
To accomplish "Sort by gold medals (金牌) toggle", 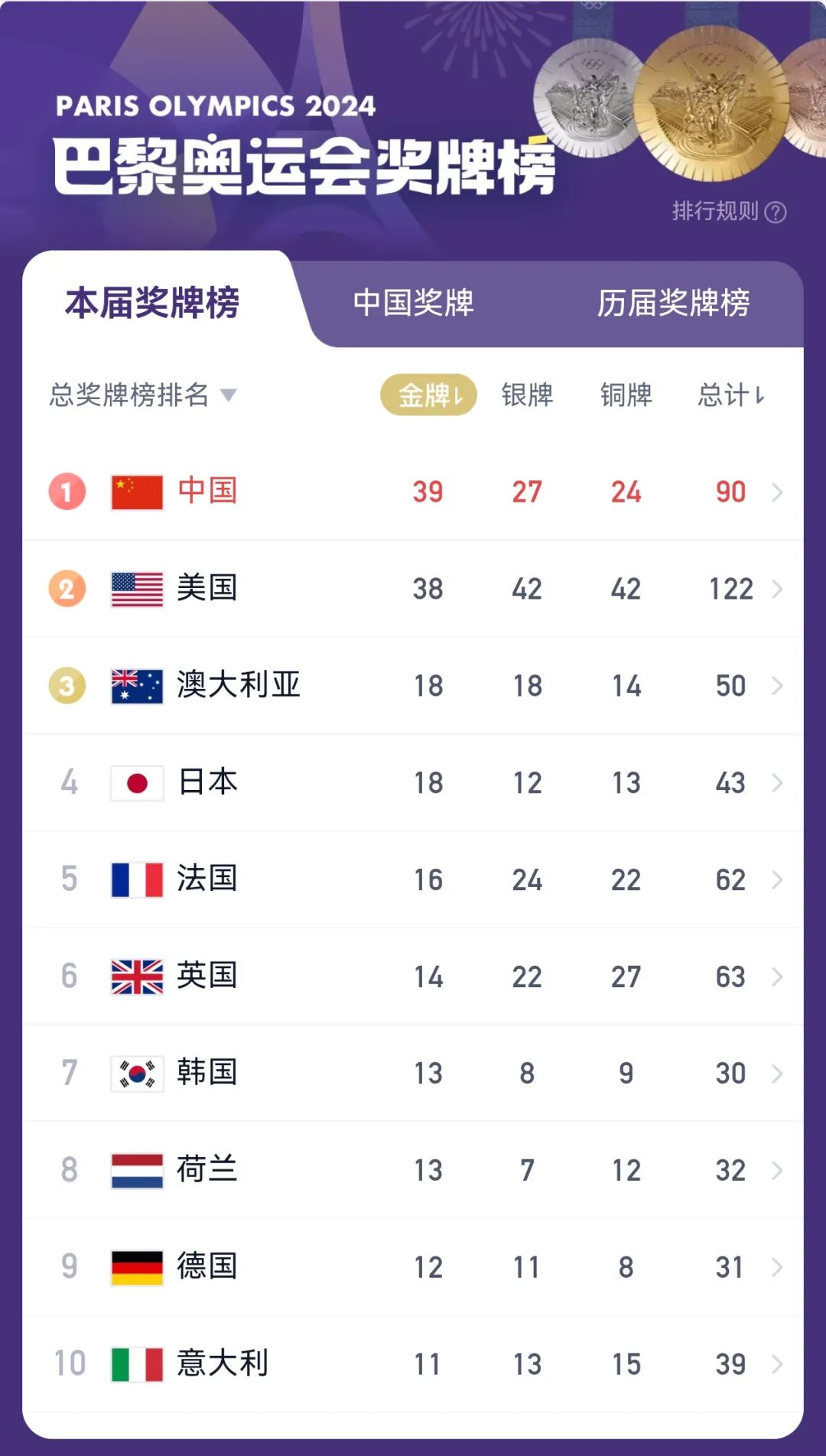I will point(428,395).
